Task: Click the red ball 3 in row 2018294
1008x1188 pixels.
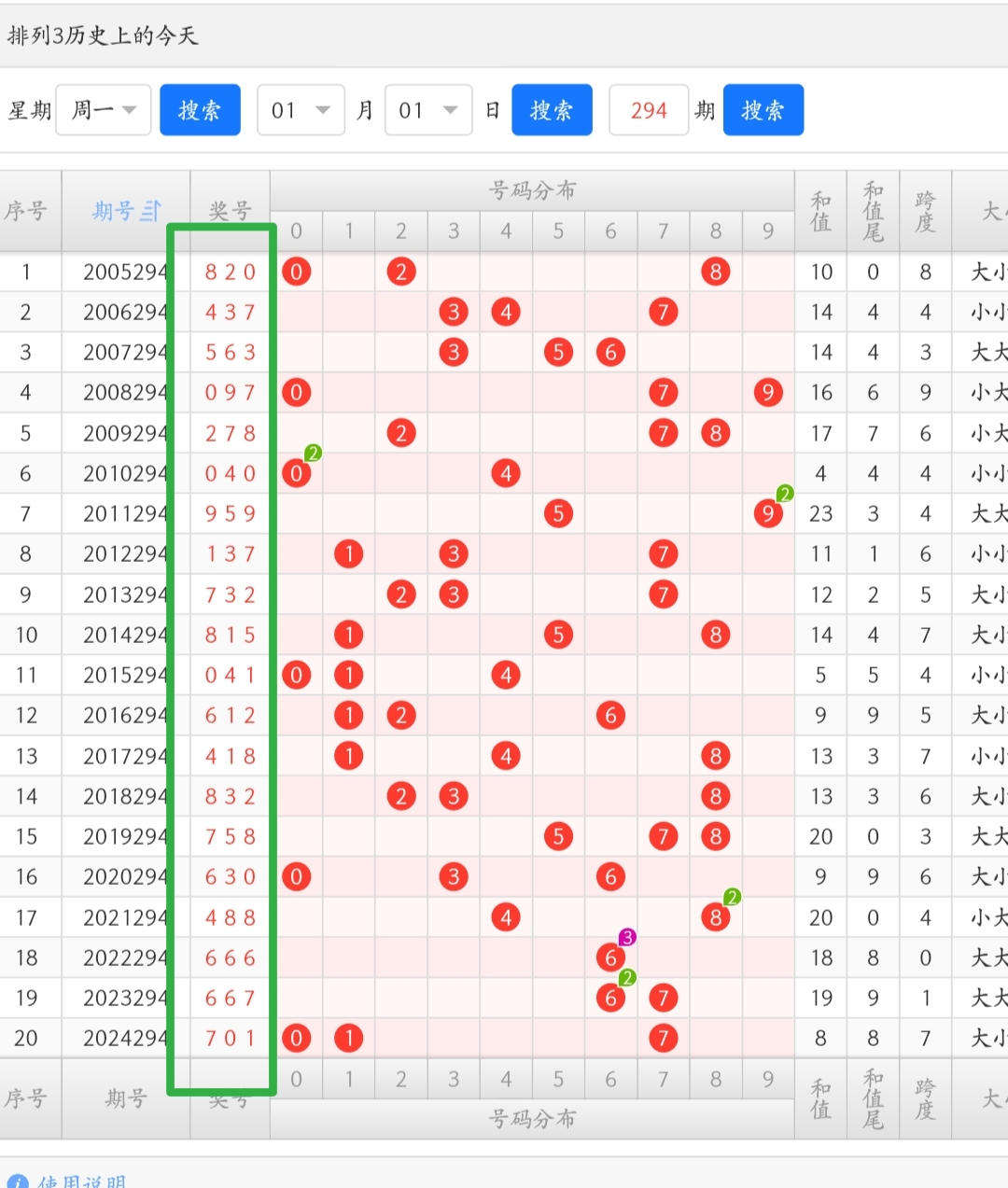Action: 454,796
